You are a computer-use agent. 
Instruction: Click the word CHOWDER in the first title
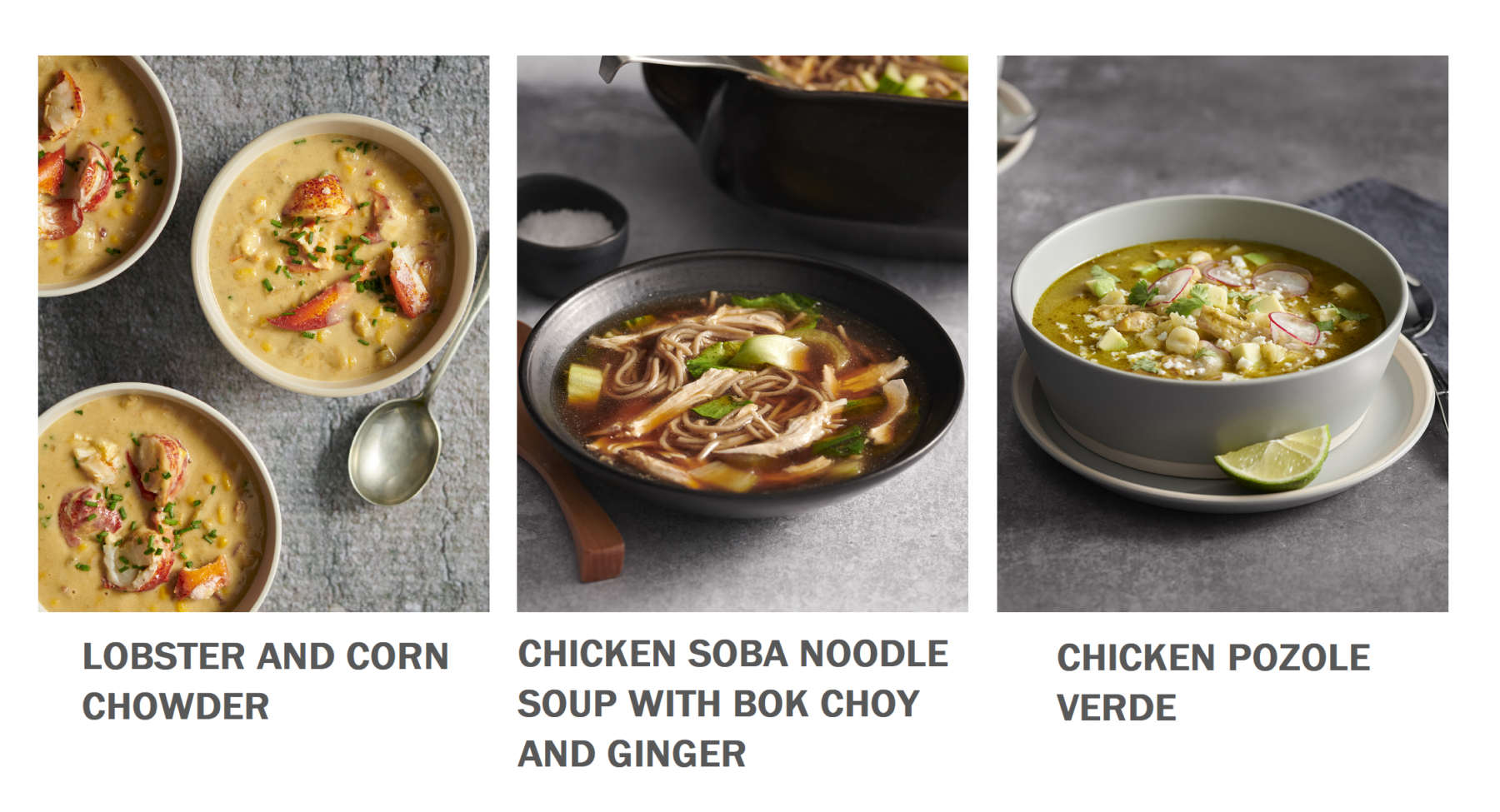176,707
